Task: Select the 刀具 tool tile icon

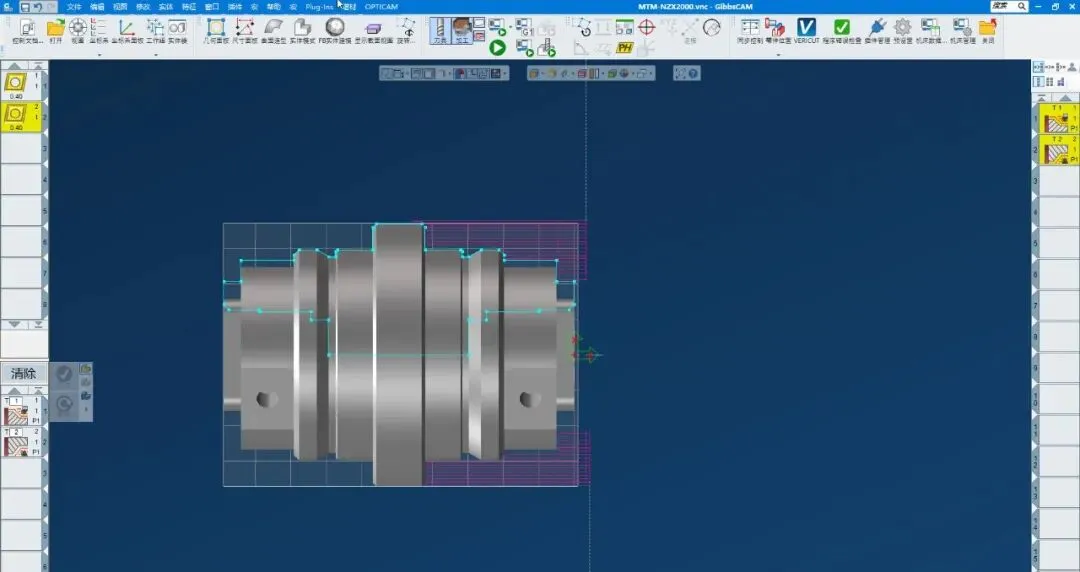Action: click(440, 31)
